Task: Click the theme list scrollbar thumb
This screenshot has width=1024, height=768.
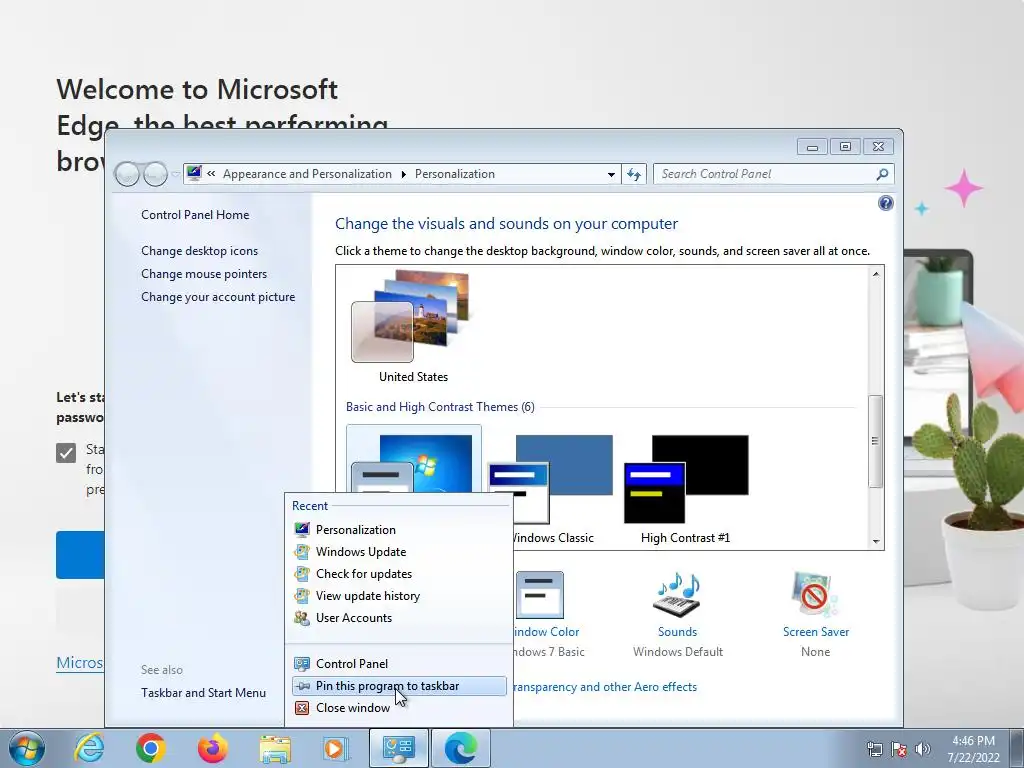Action: (x=876, y=441)
